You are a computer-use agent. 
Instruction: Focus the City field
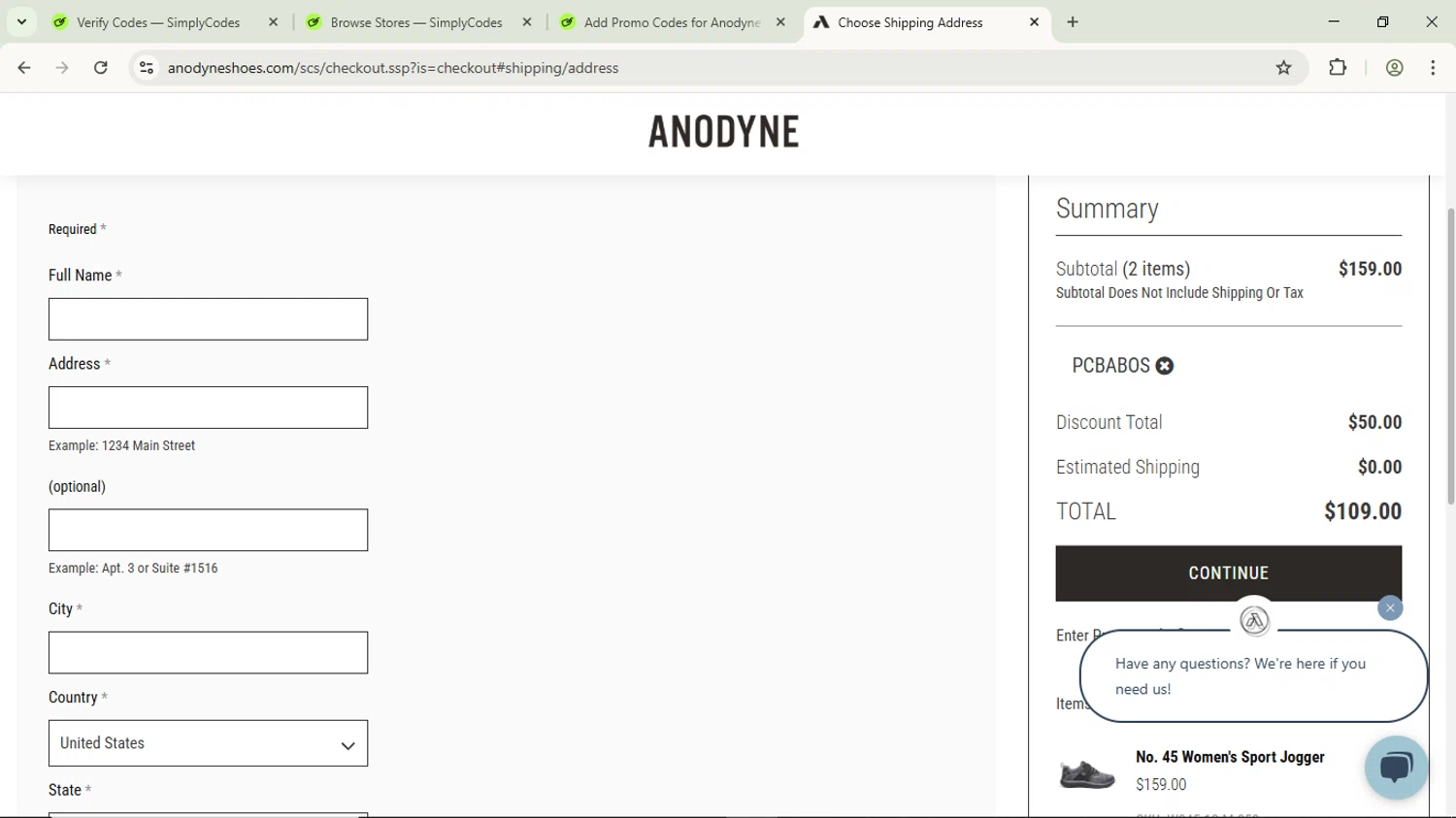pos(208,653)
